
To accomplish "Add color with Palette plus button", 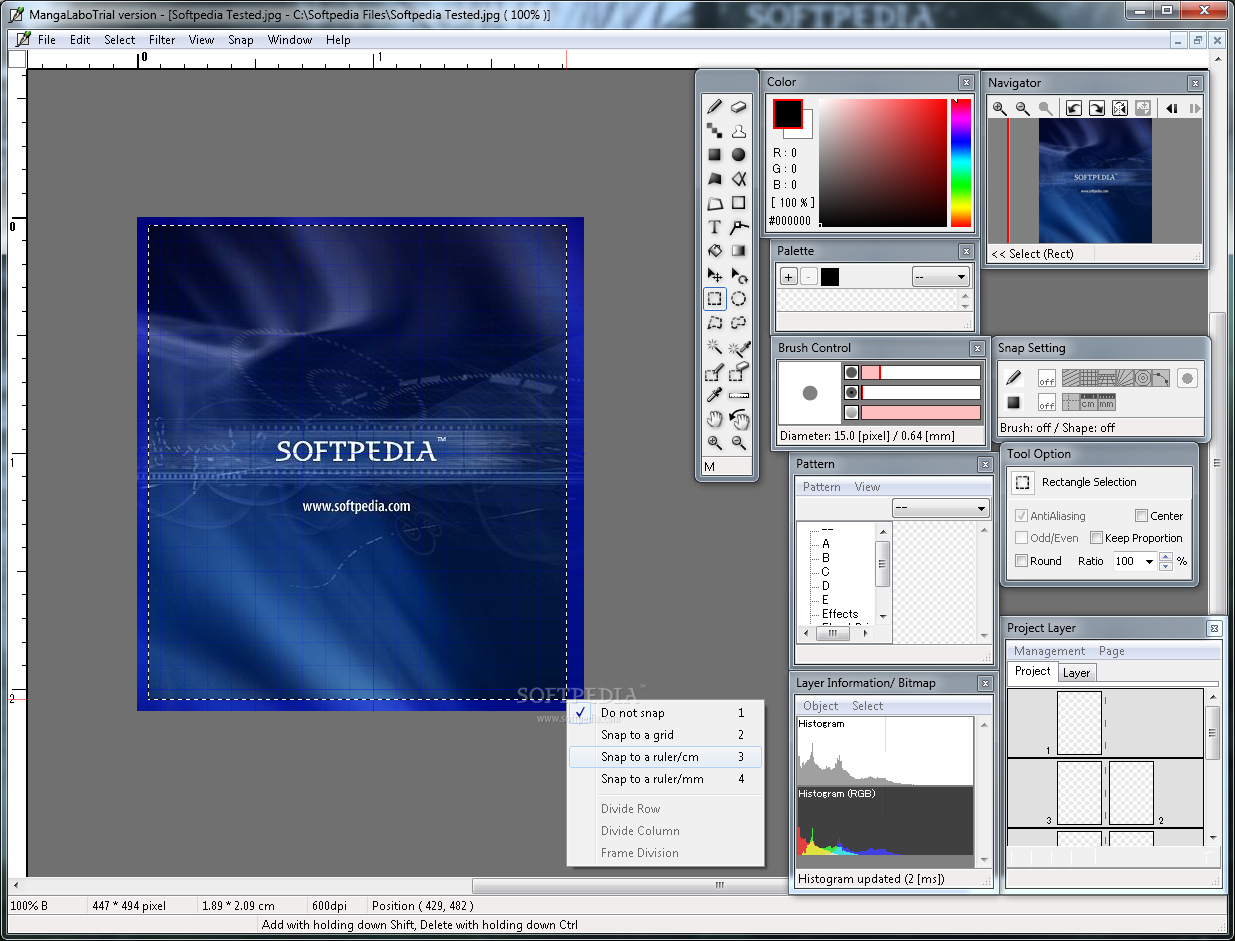I will [x=789, y=277].
